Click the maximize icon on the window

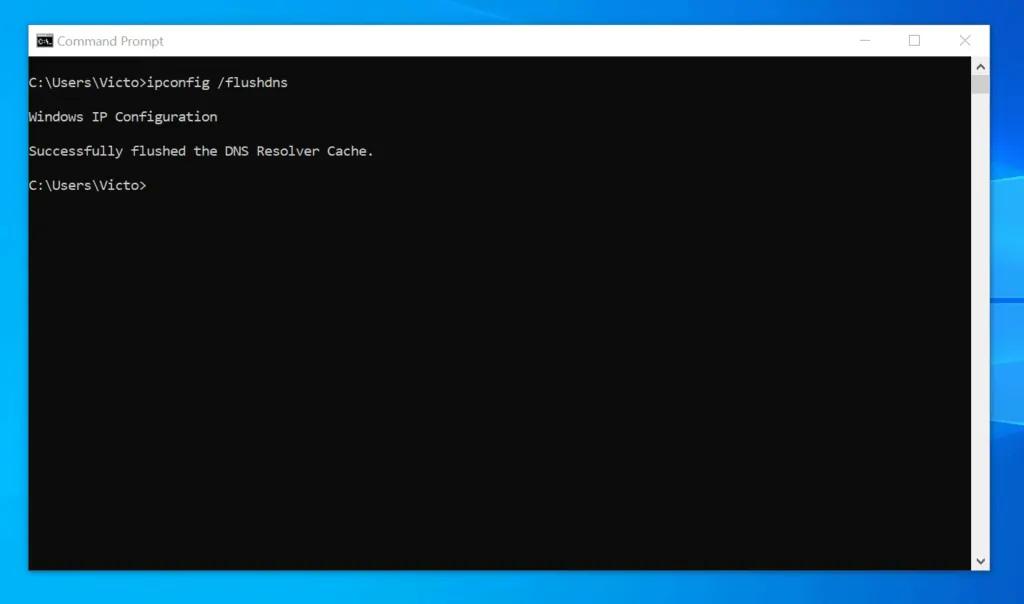(x=914, y=40)
